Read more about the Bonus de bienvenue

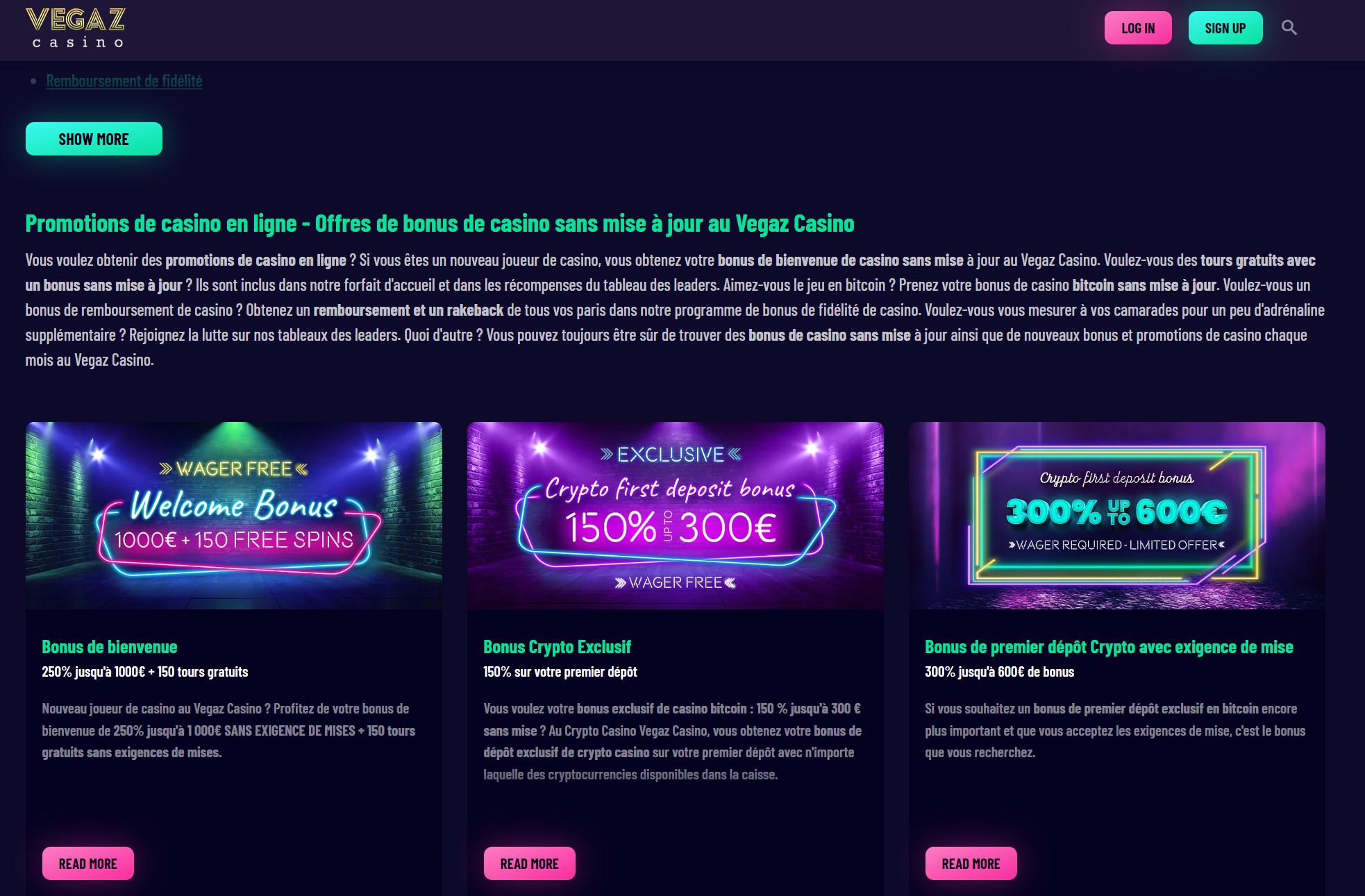[88, 863]
